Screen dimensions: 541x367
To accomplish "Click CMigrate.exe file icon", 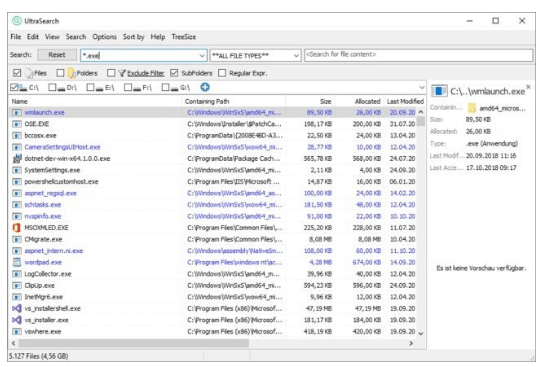I will tap(17, 239).
